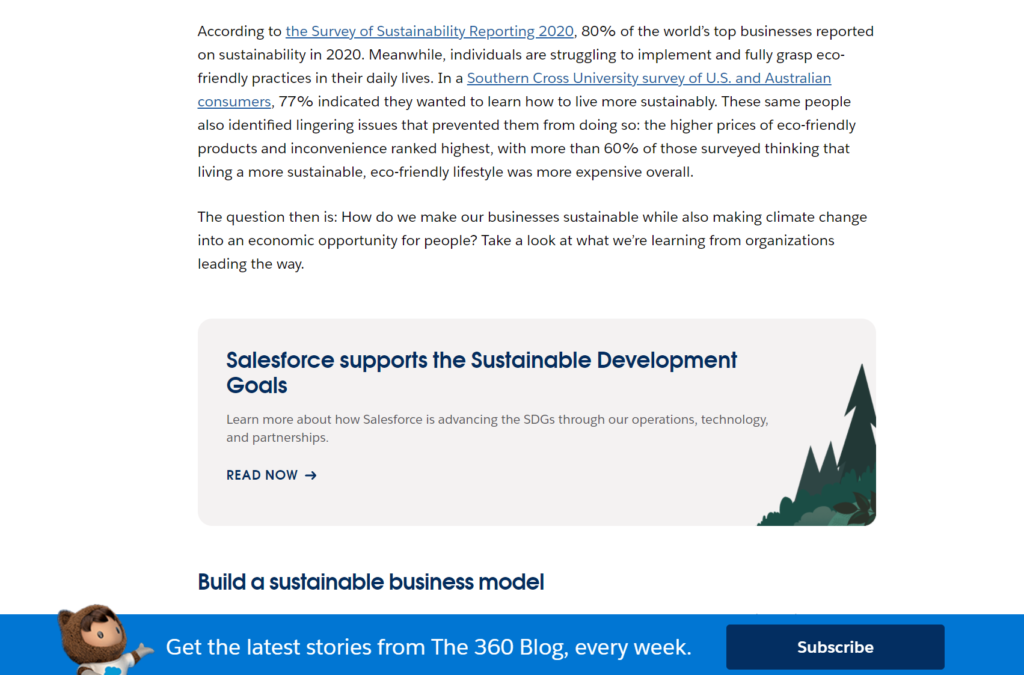The width and height of the screenshot is (1024, 675).
Task: Click the READ NOW link
Action: [271, 475]
